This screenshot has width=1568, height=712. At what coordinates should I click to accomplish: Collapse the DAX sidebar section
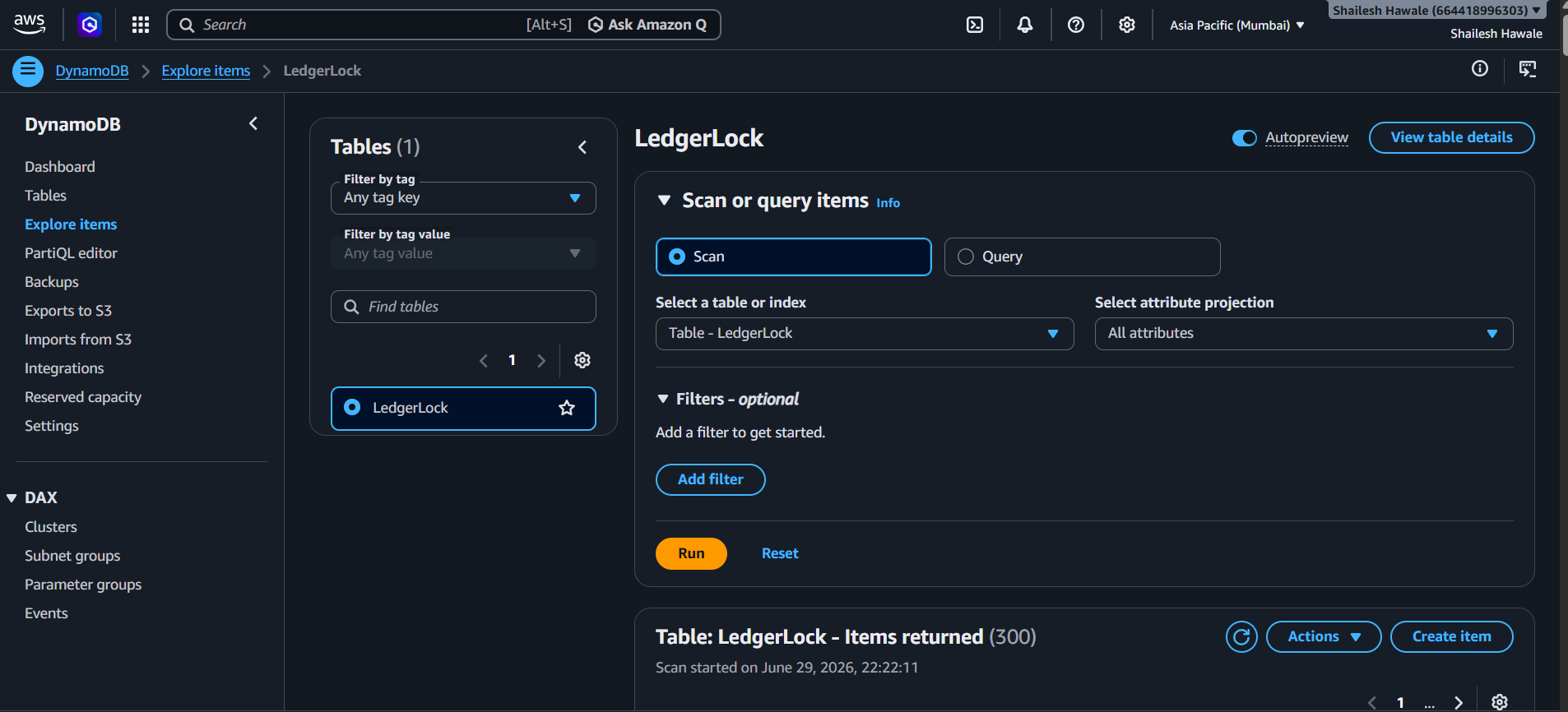12,497
